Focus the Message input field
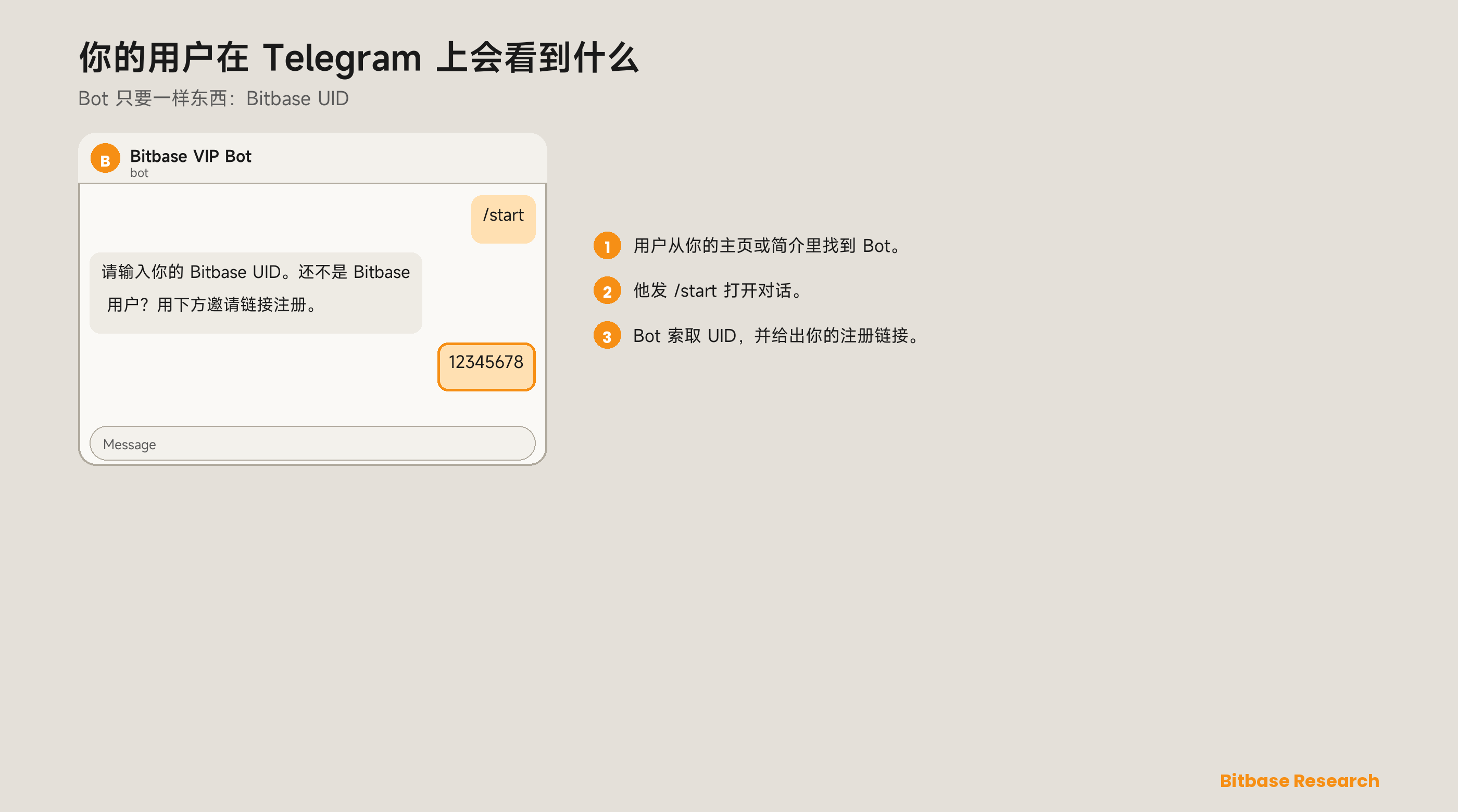 point(312,443)
